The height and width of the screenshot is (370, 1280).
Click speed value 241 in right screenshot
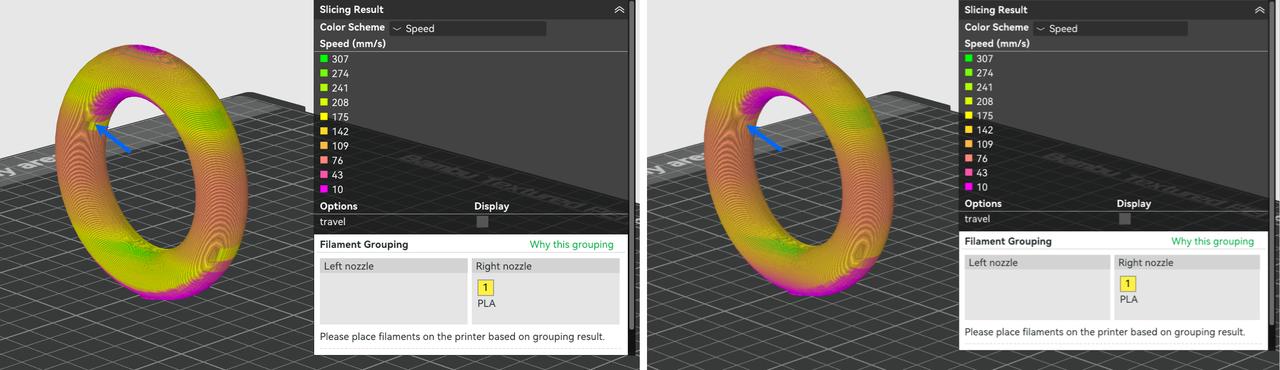[x=984, y=87]
